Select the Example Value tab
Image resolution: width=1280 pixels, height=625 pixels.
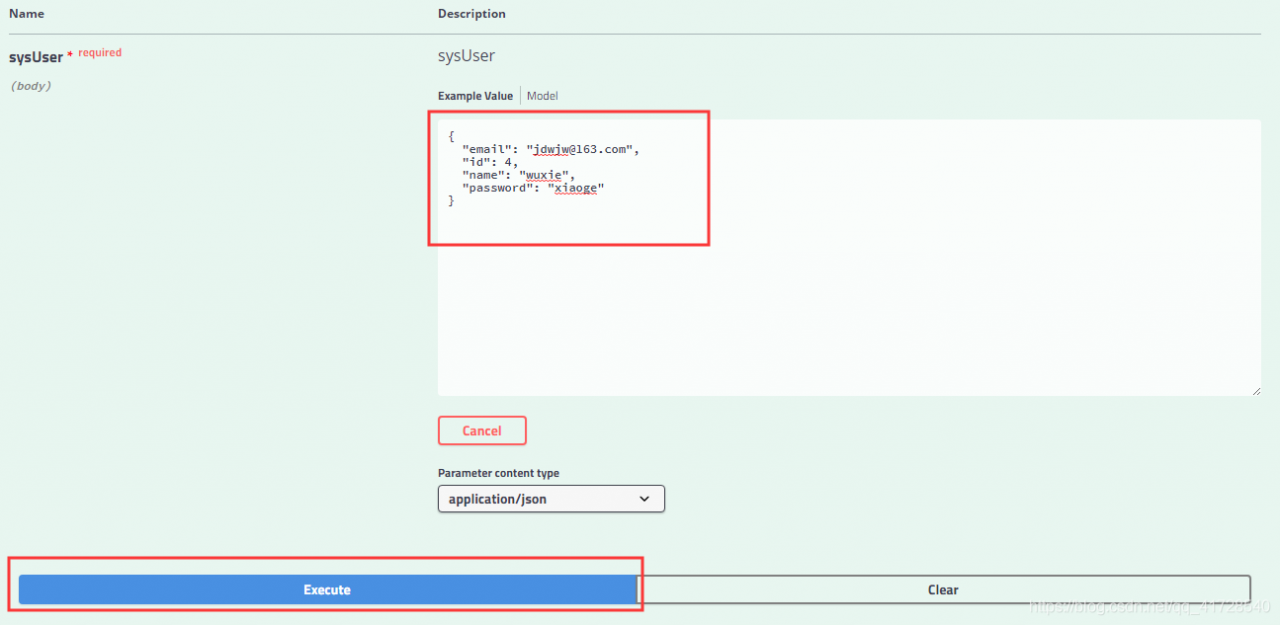click(475, 96)
